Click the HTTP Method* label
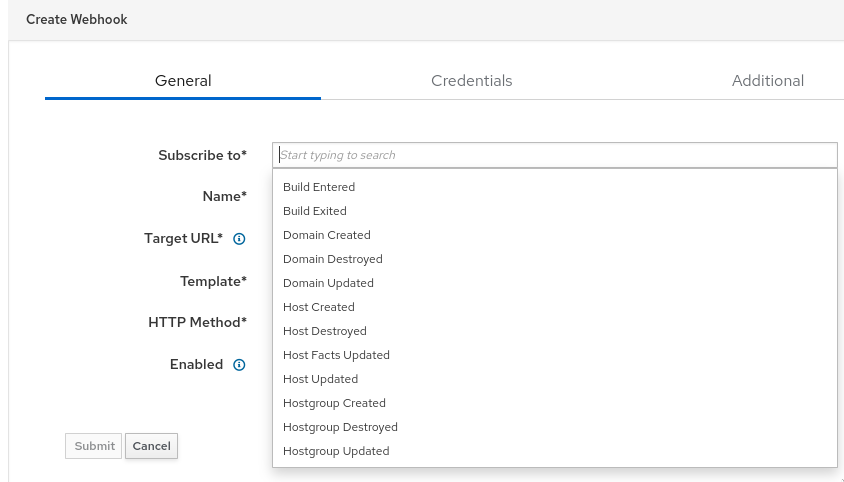 pos(198,322)
